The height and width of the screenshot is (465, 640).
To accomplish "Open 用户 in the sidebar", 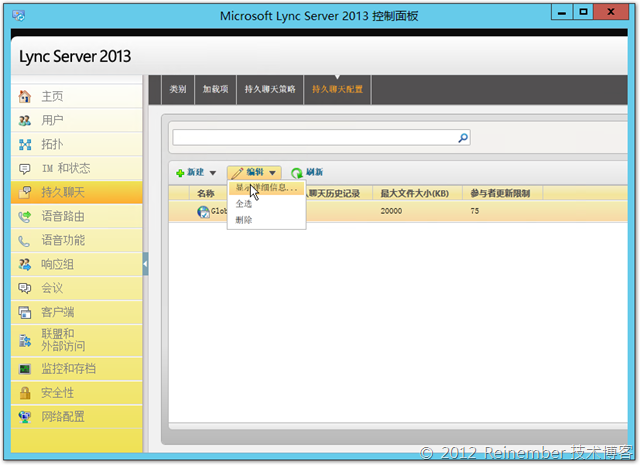I will (x=77, y=120).
